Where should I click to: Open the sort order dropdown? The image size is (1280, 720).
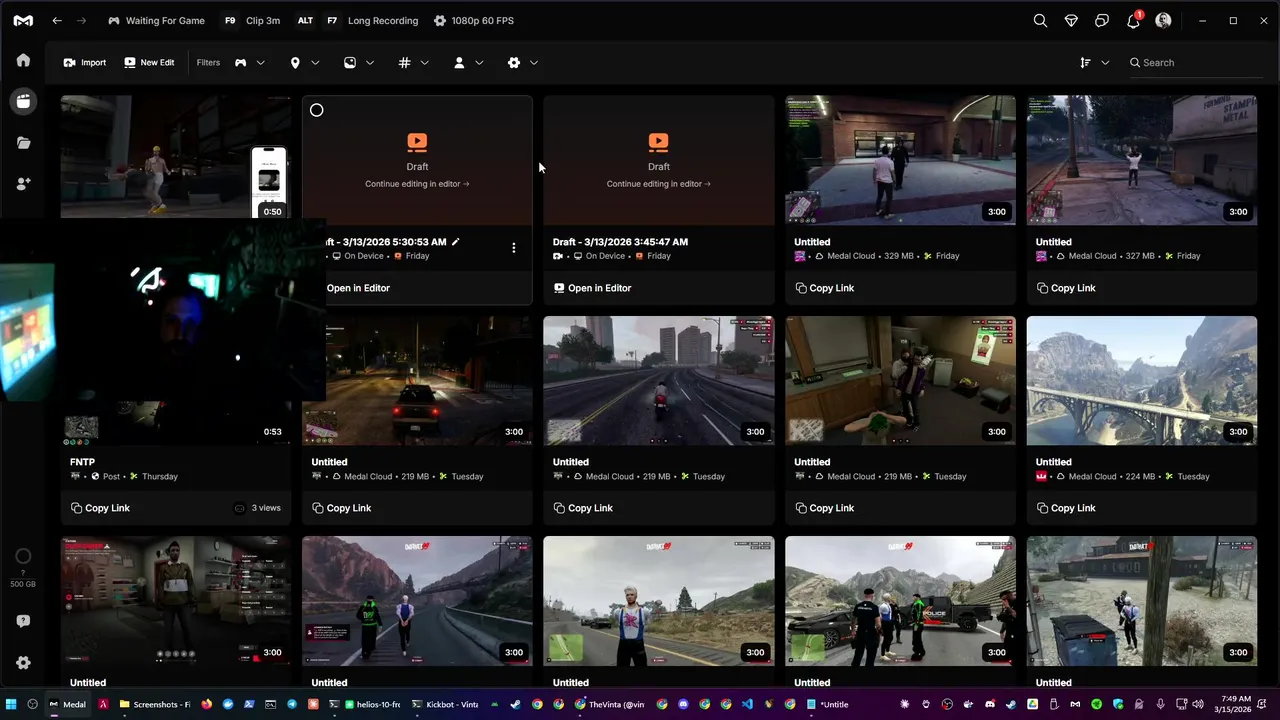[1095, 62]
